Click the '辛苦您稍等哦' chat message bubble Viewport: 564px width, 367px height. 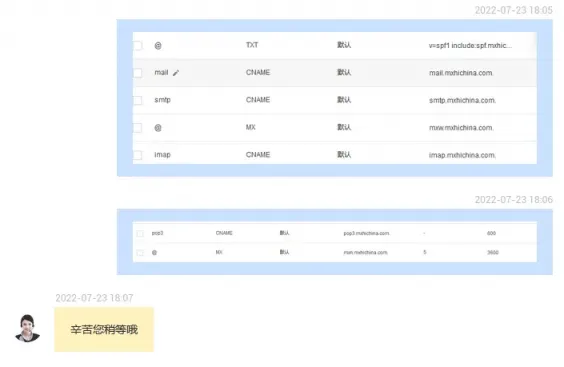pyautogui.click(x=104, y=329)
